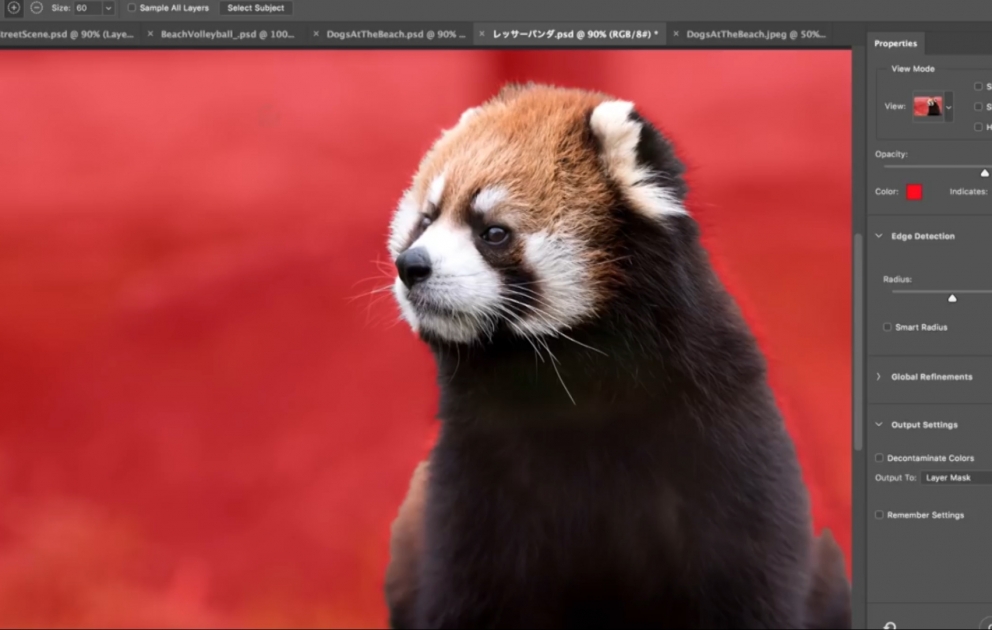Enable the Sample All Layers checkbox

[132, 8]
